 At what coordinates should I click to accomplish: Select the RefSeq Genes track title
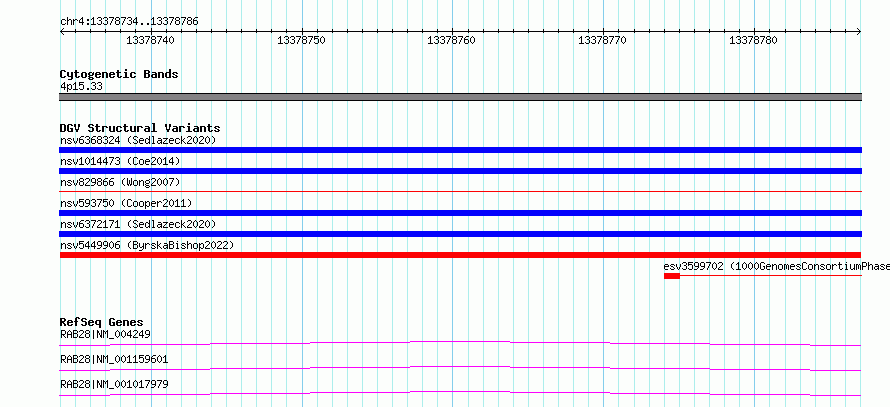click(102, 323)
